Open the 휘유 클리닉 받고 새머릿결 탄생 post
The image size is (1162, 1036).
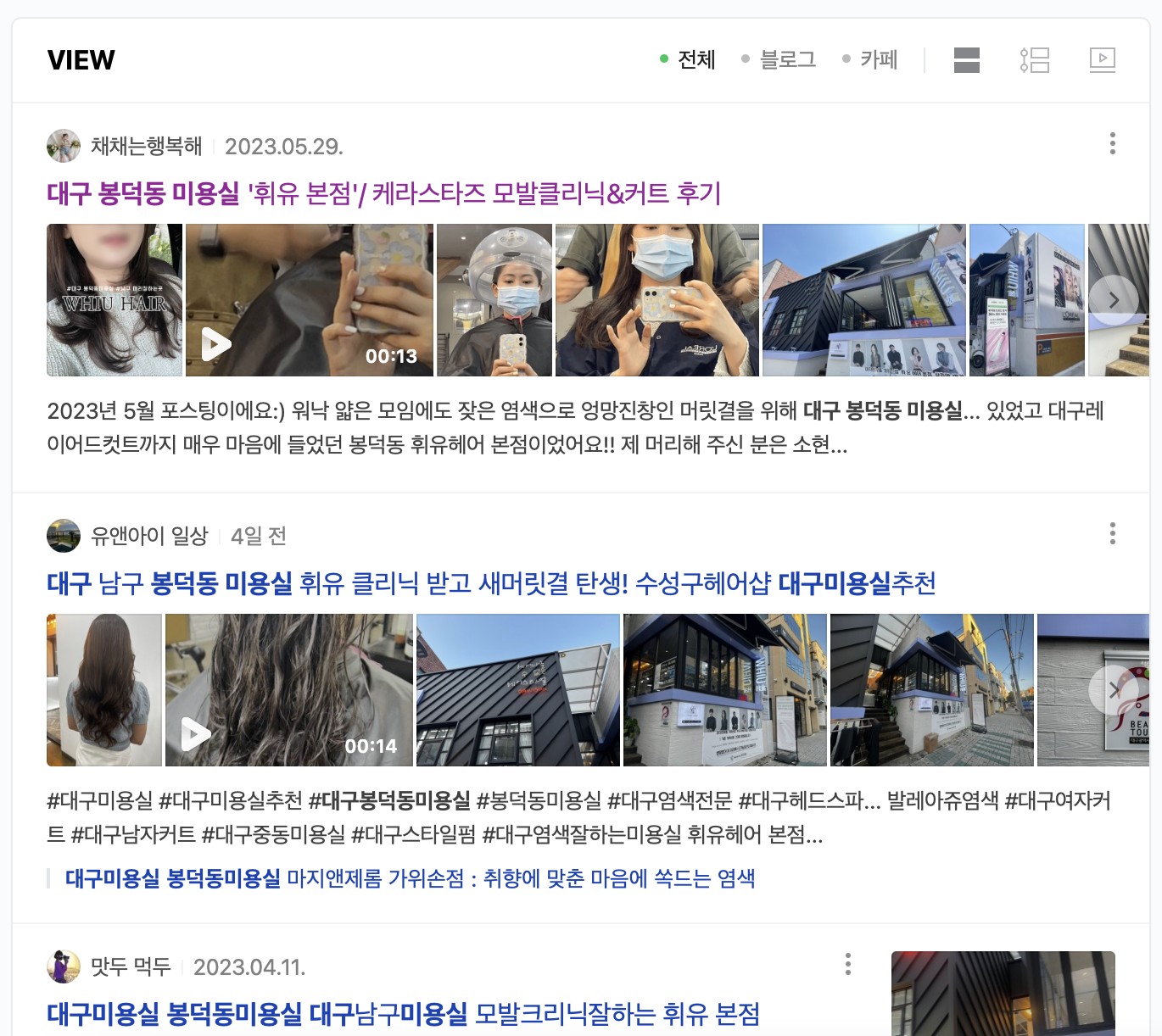[x=491, y=583]
